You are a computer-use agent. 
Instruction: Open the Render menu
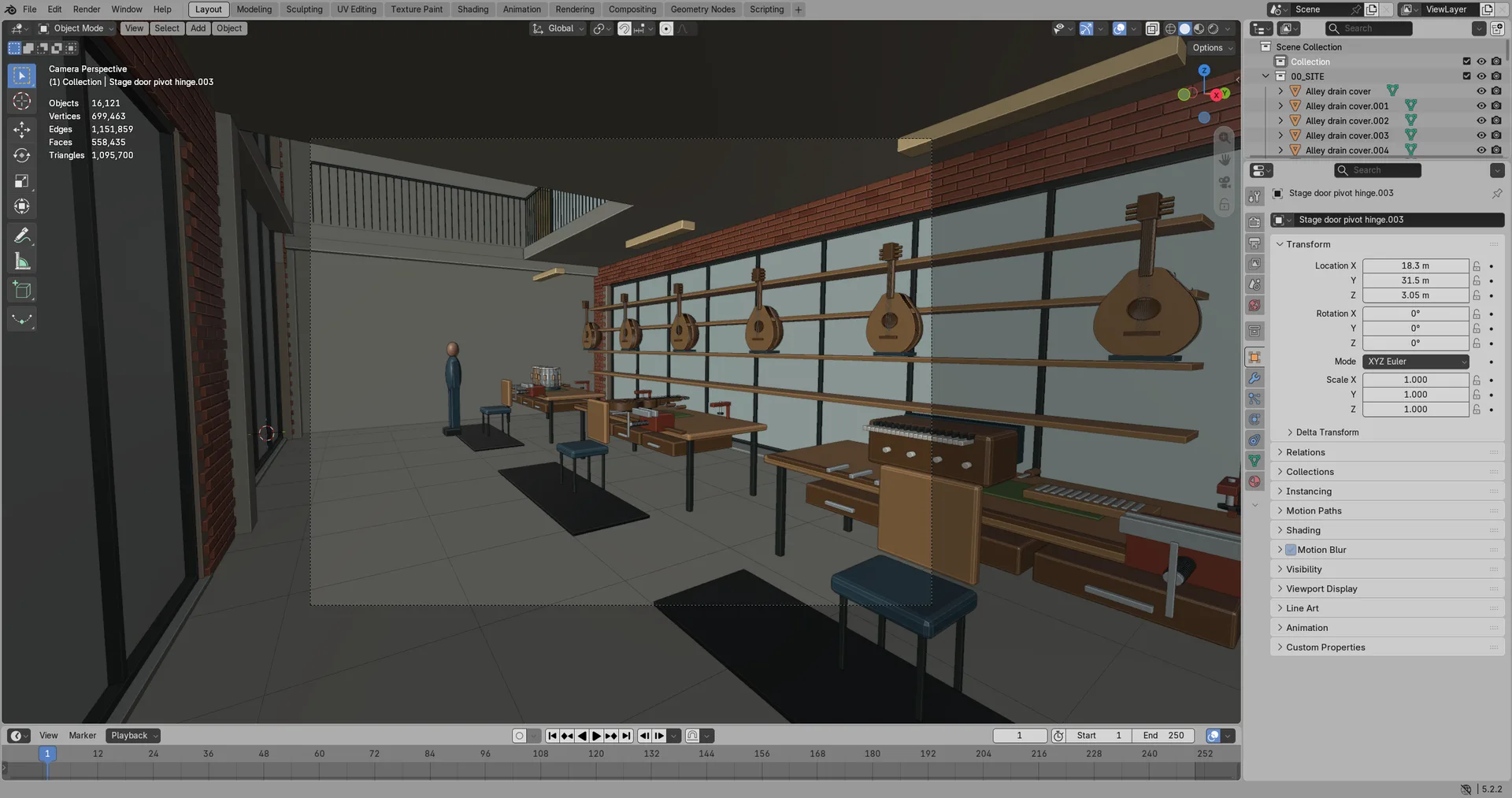[87, 9]
